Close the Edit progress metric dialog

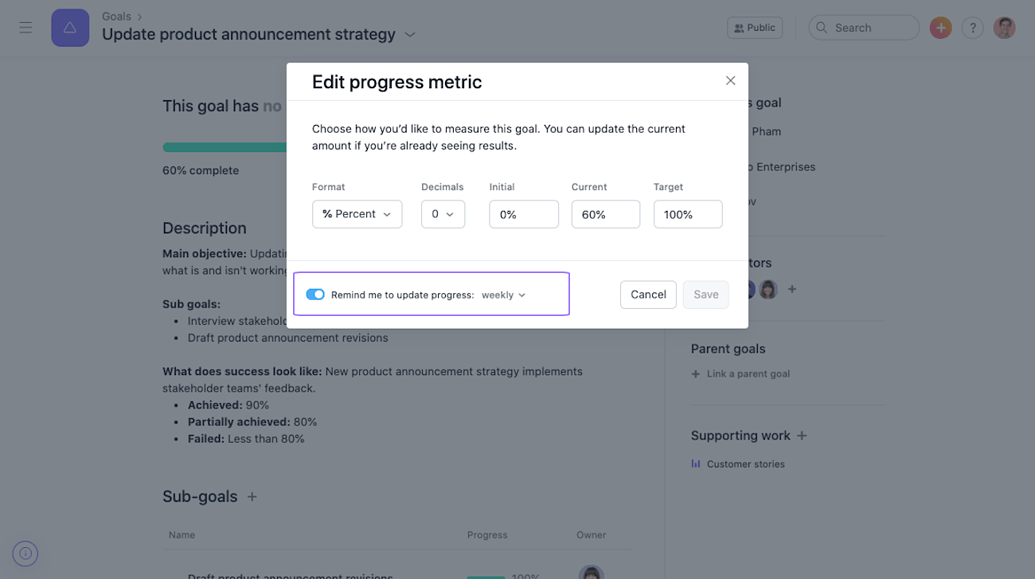(730, 81)
